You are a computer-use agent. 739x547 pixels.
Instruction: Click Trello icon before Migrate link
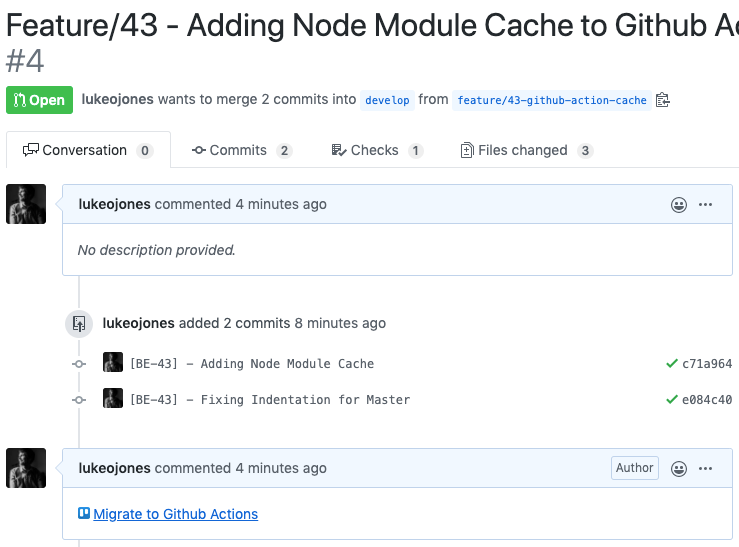click(84, 513)
